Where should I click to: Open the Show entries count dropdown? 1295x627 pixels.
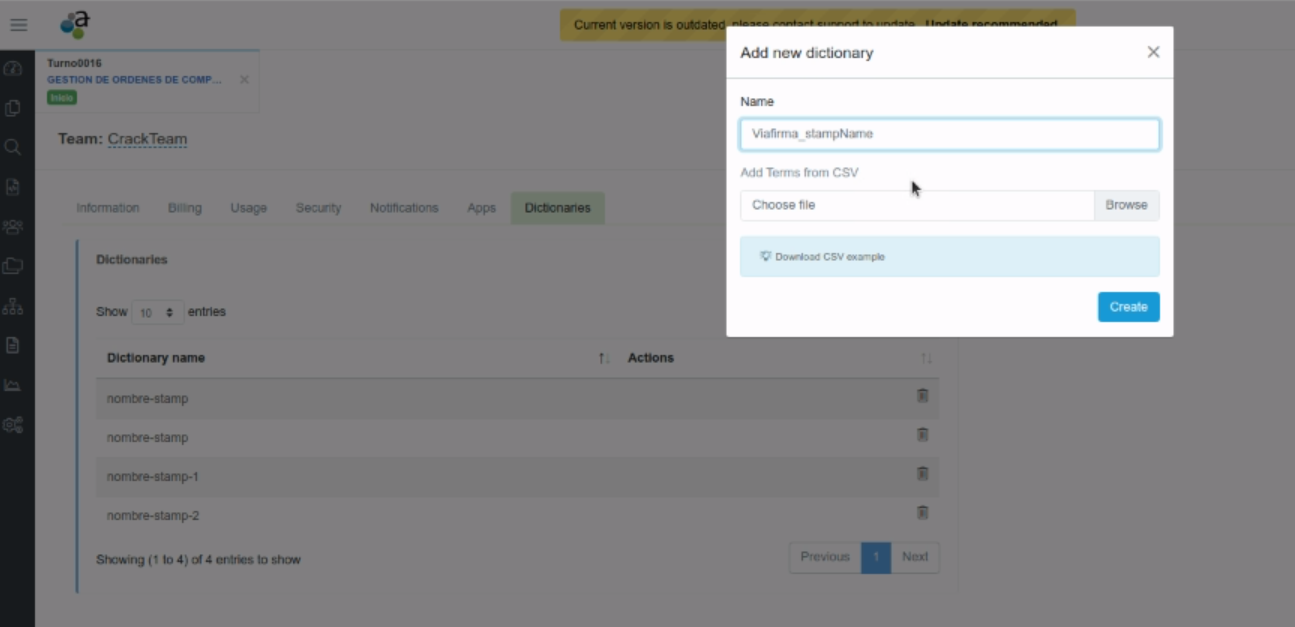click(158, 312)
